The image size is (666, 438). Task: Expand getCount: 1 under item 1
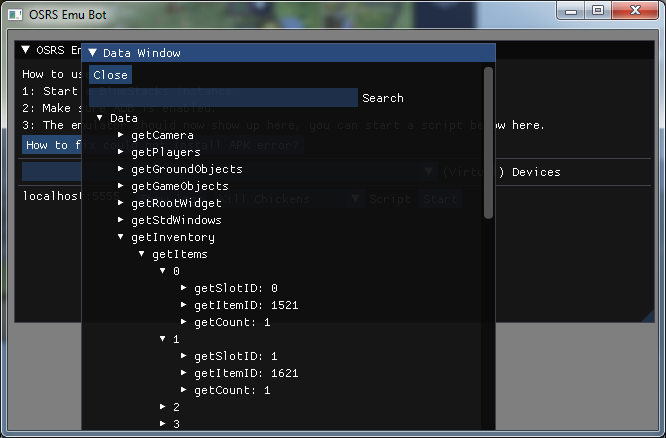183,390
